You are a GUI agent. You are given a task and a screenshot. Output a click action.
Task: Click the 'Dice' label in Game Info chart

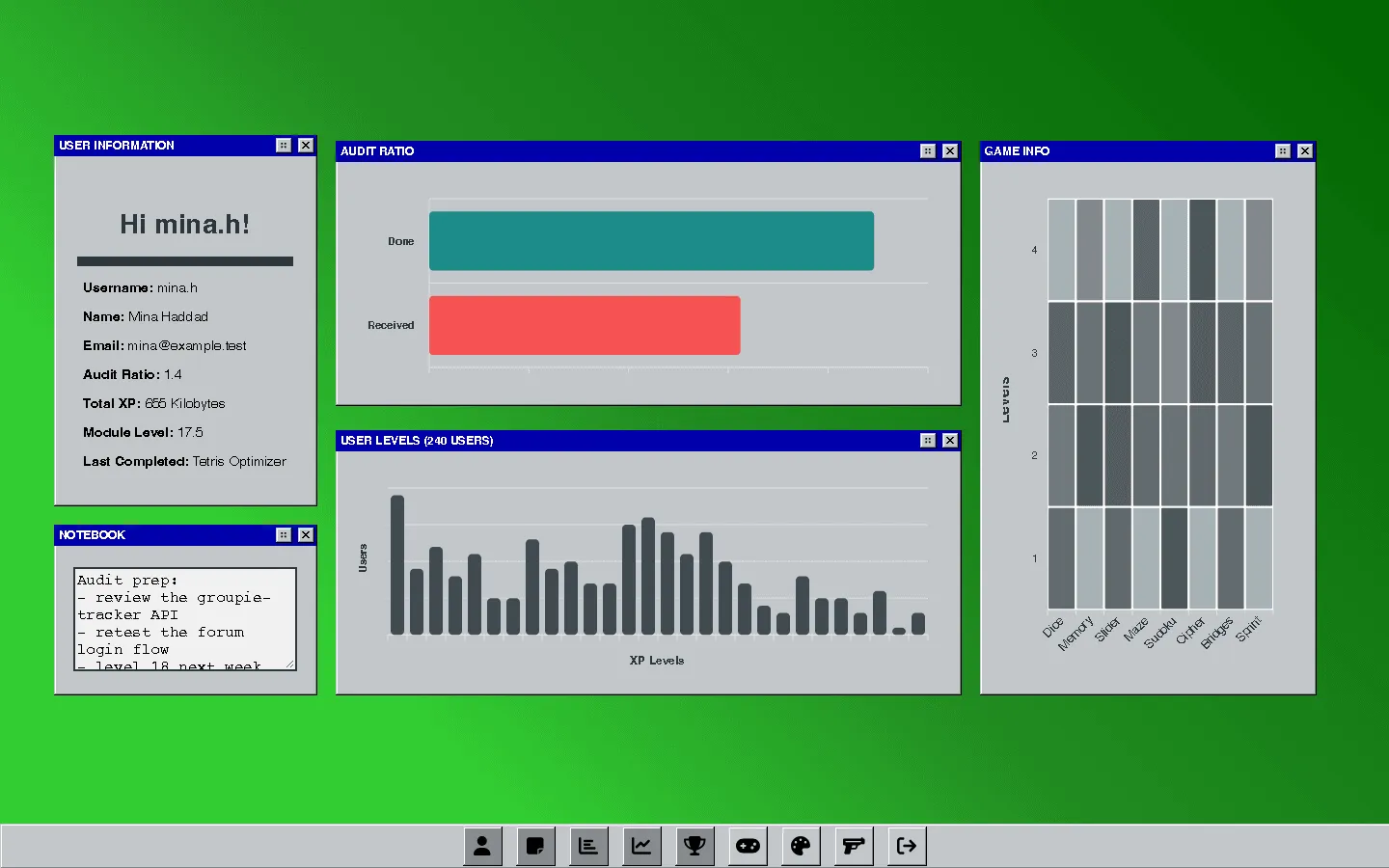1053,627
